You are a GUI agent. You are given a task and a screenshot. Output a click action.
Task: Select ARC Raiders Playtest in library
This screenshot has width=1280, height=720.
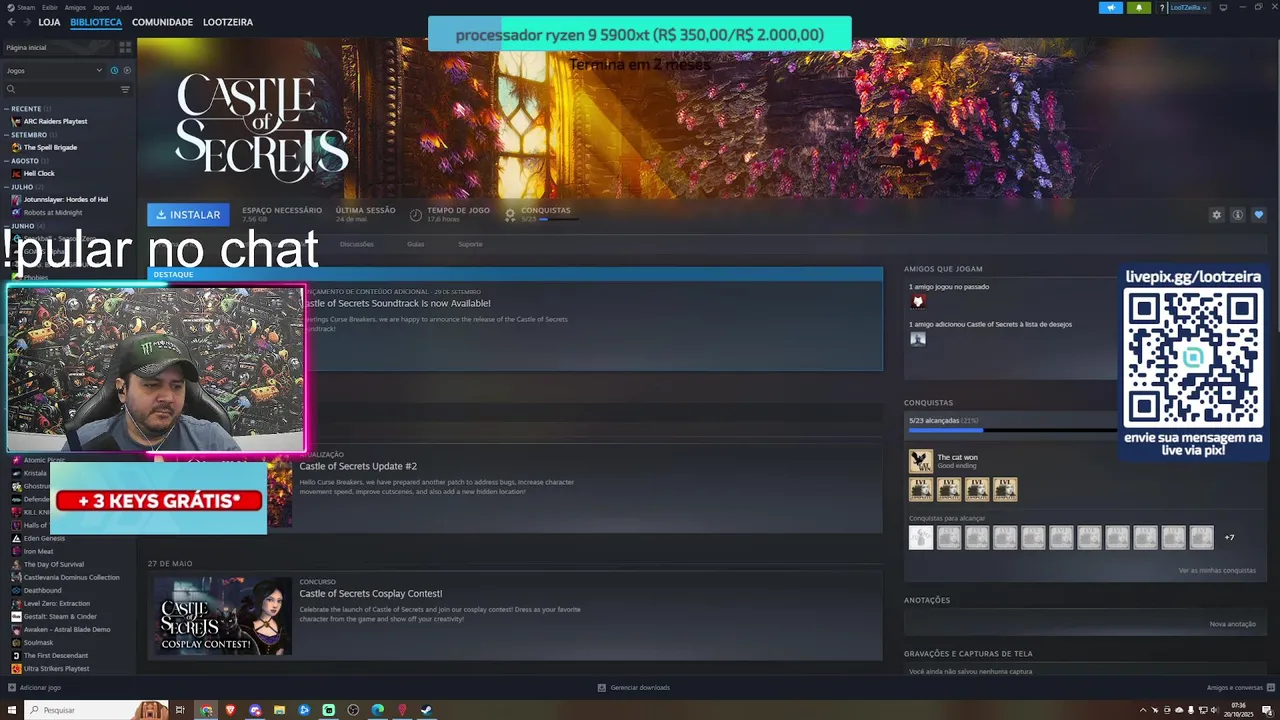pyautogui.click(x=55, y=121)
